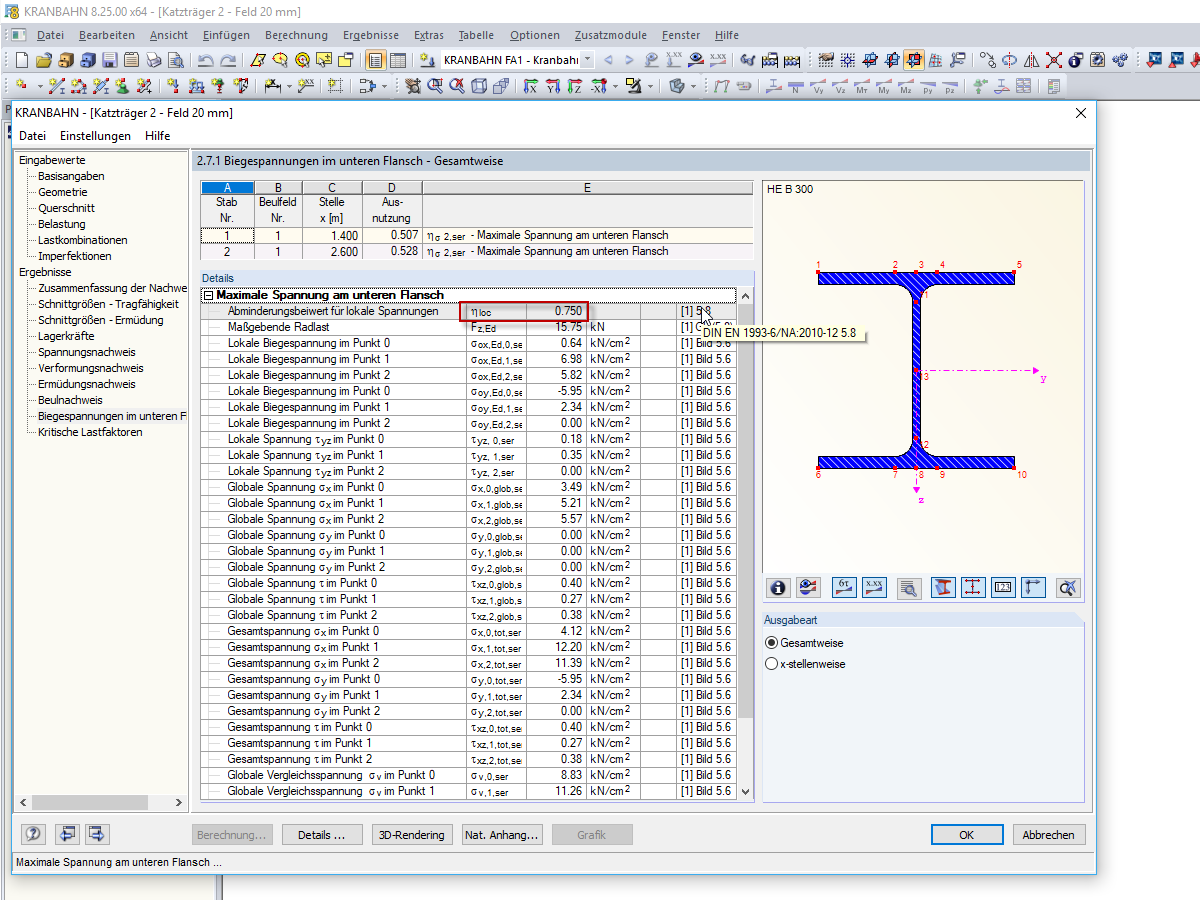Go to the next table via right-arrow footer icon
Viewport: 1200px width, 900px height.
[97, 834]
